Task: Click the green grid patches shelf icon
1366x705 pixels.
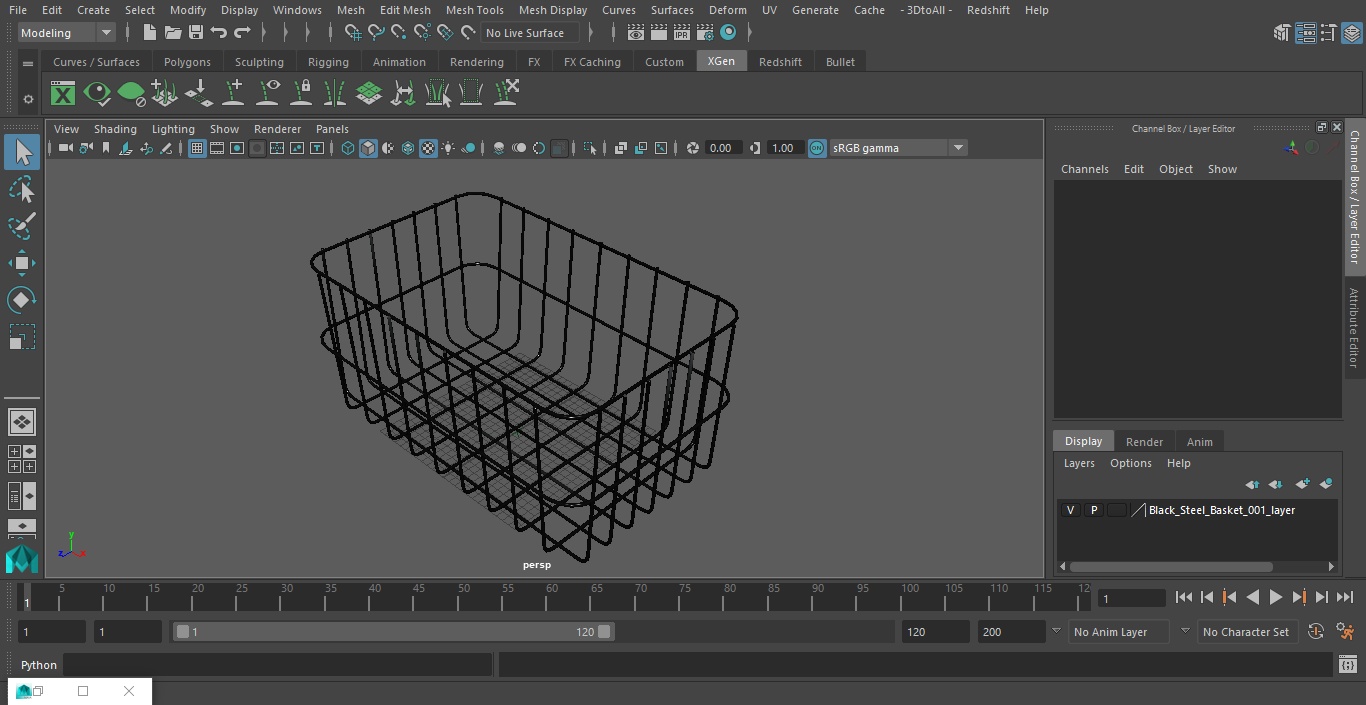Action: click(x=369, y=94)
